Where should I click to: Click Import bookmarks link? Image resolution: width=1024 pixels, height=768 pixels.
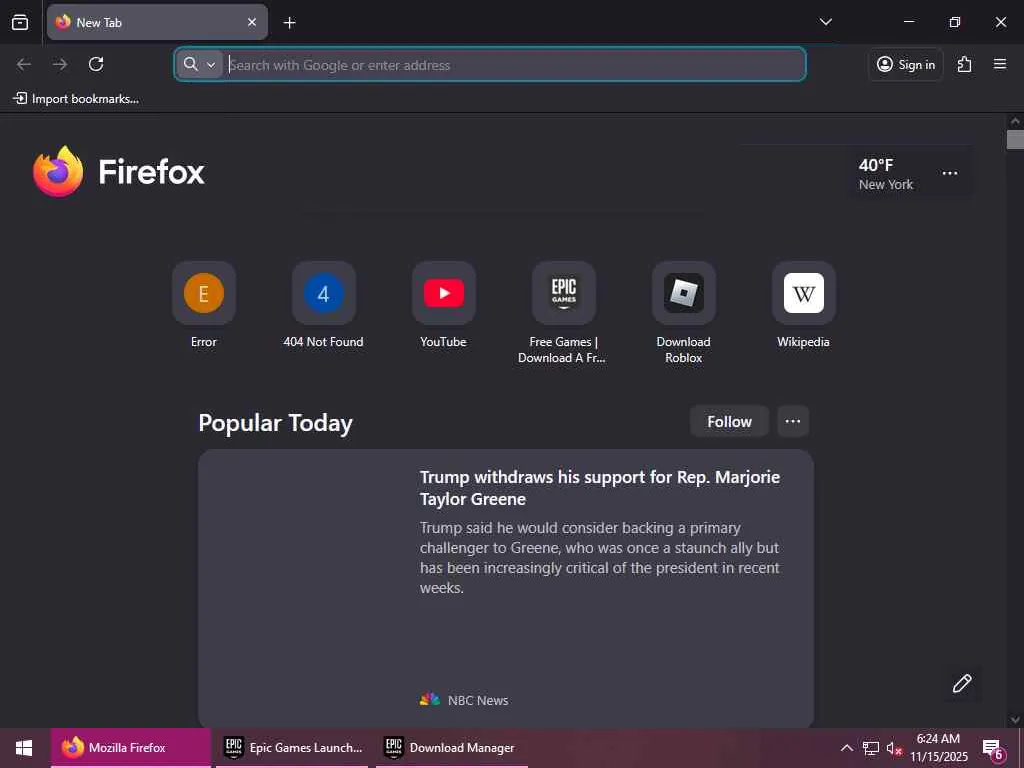coord(76,99)
